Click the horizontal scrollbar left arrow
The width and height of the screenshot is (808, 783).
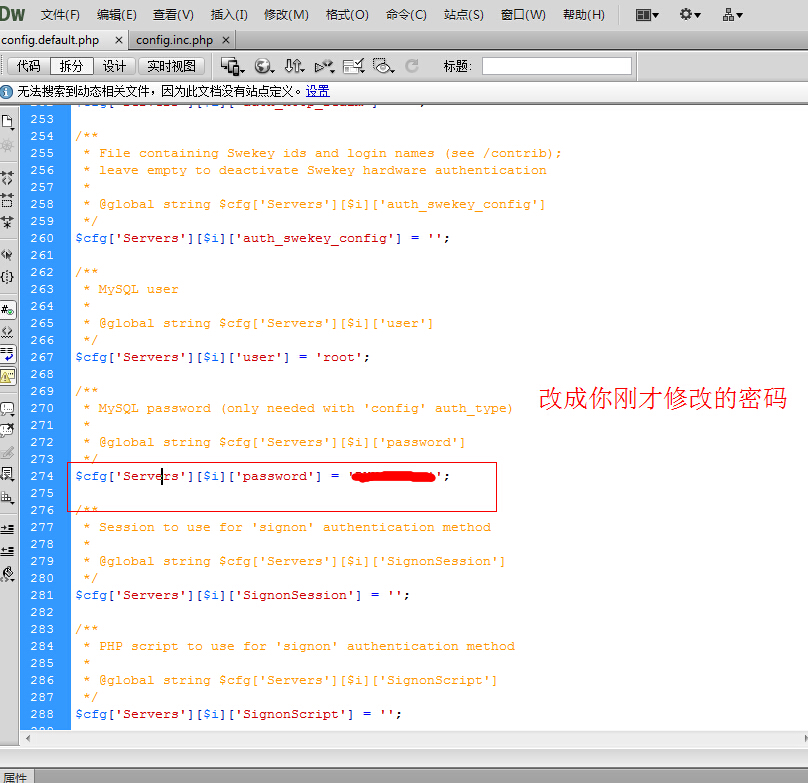tap(27, 738)
